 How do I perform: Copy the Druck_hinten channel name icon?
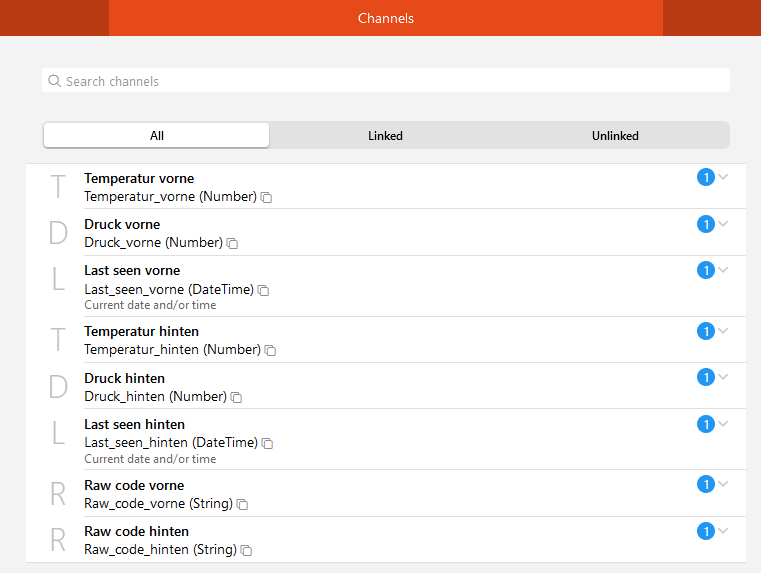(236, 398)
